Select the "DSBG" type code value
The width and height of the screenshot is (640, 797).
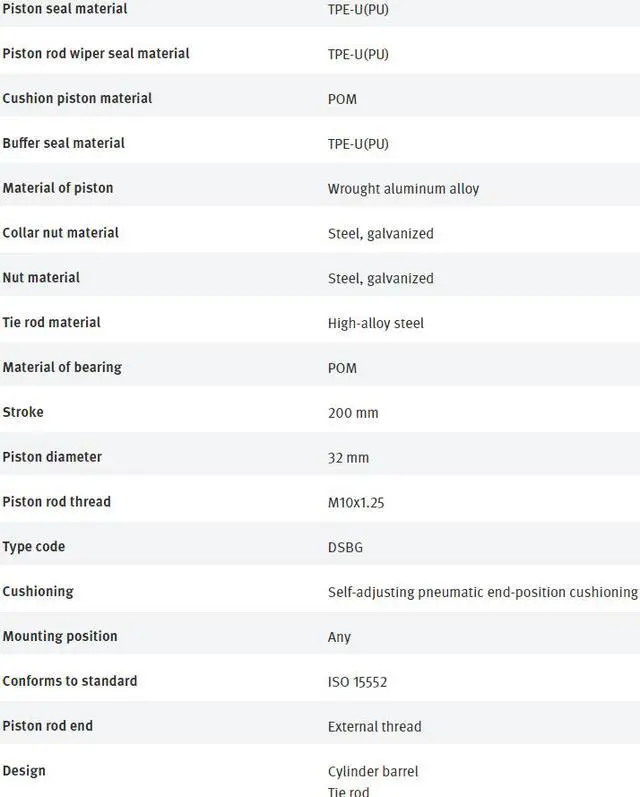(x=346, y=547)
